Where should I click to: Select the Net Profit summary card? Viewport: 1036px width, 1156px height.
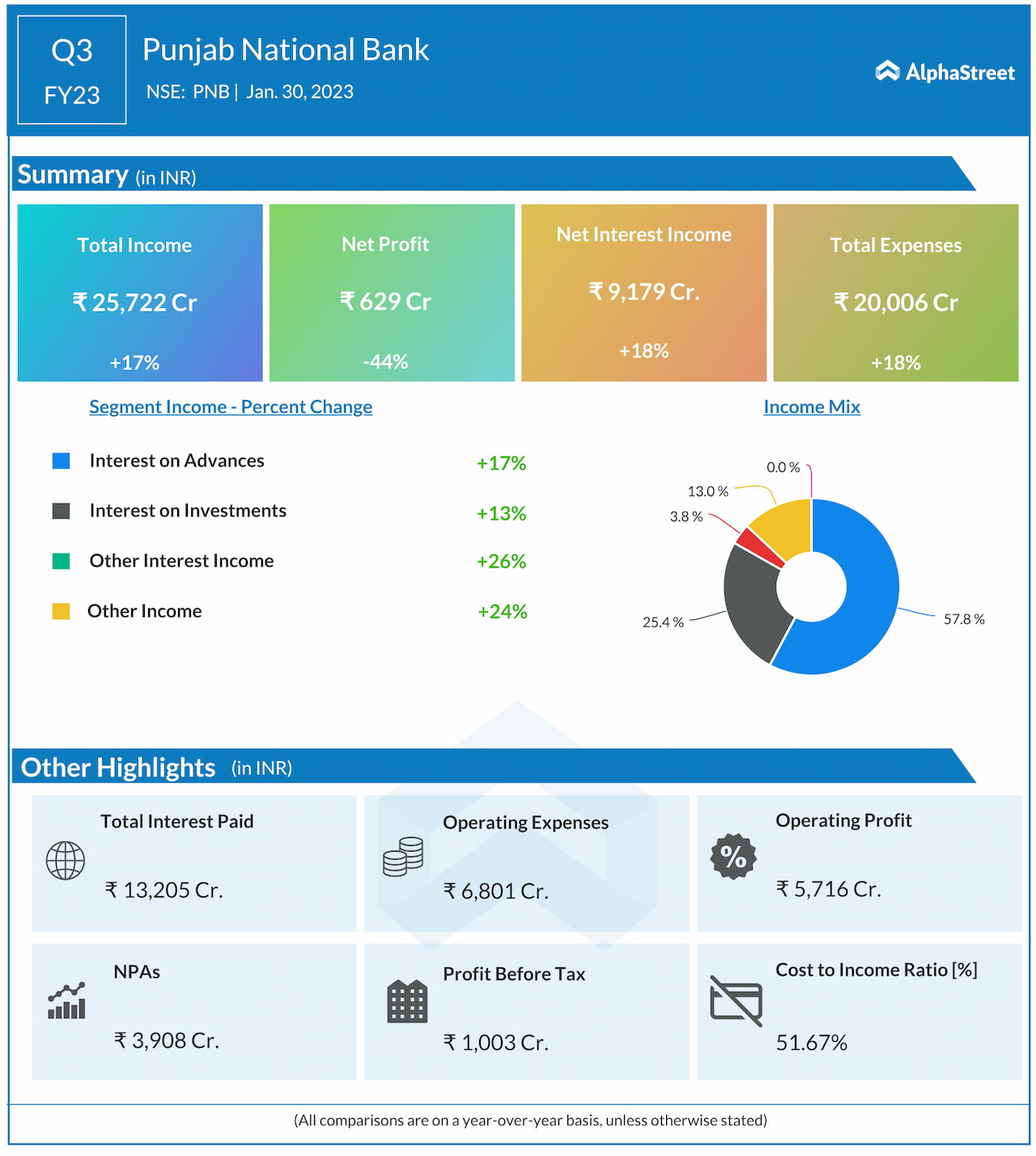click(x=392, y=293)
